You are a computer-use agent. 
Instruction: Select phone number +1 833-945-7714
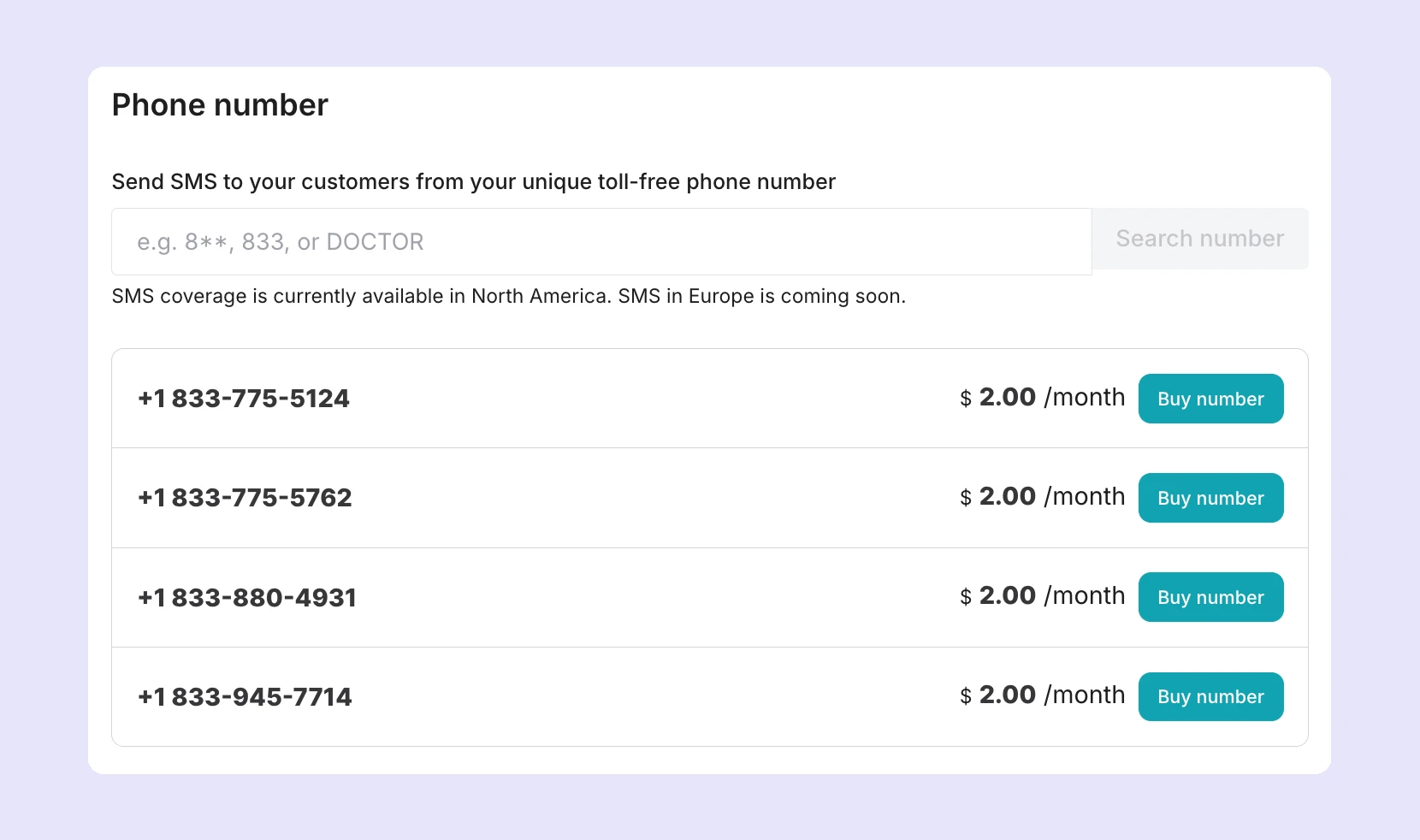pos(245,696)
